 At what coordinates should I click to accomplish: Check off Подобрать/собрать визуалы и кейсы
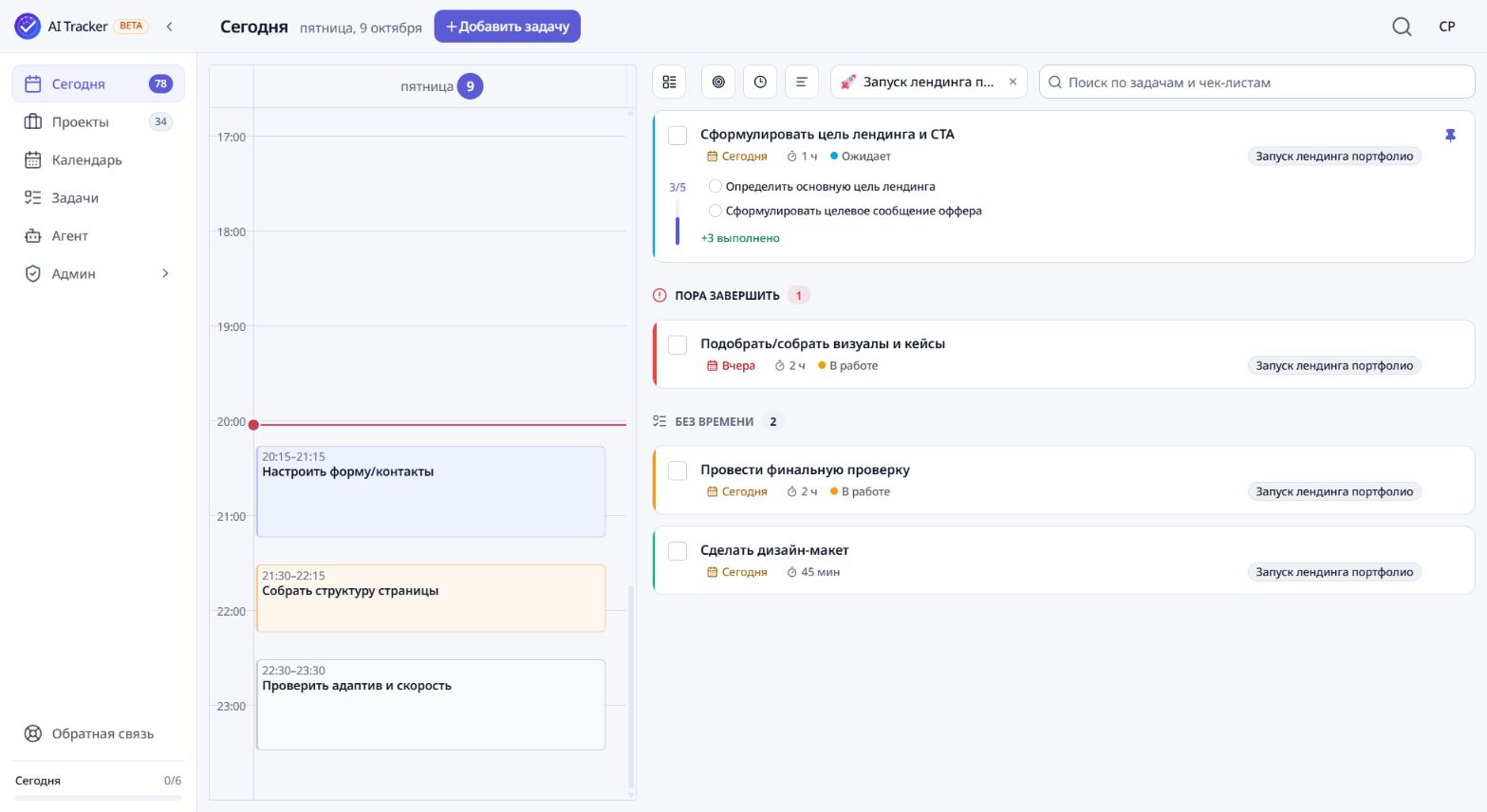678,344
